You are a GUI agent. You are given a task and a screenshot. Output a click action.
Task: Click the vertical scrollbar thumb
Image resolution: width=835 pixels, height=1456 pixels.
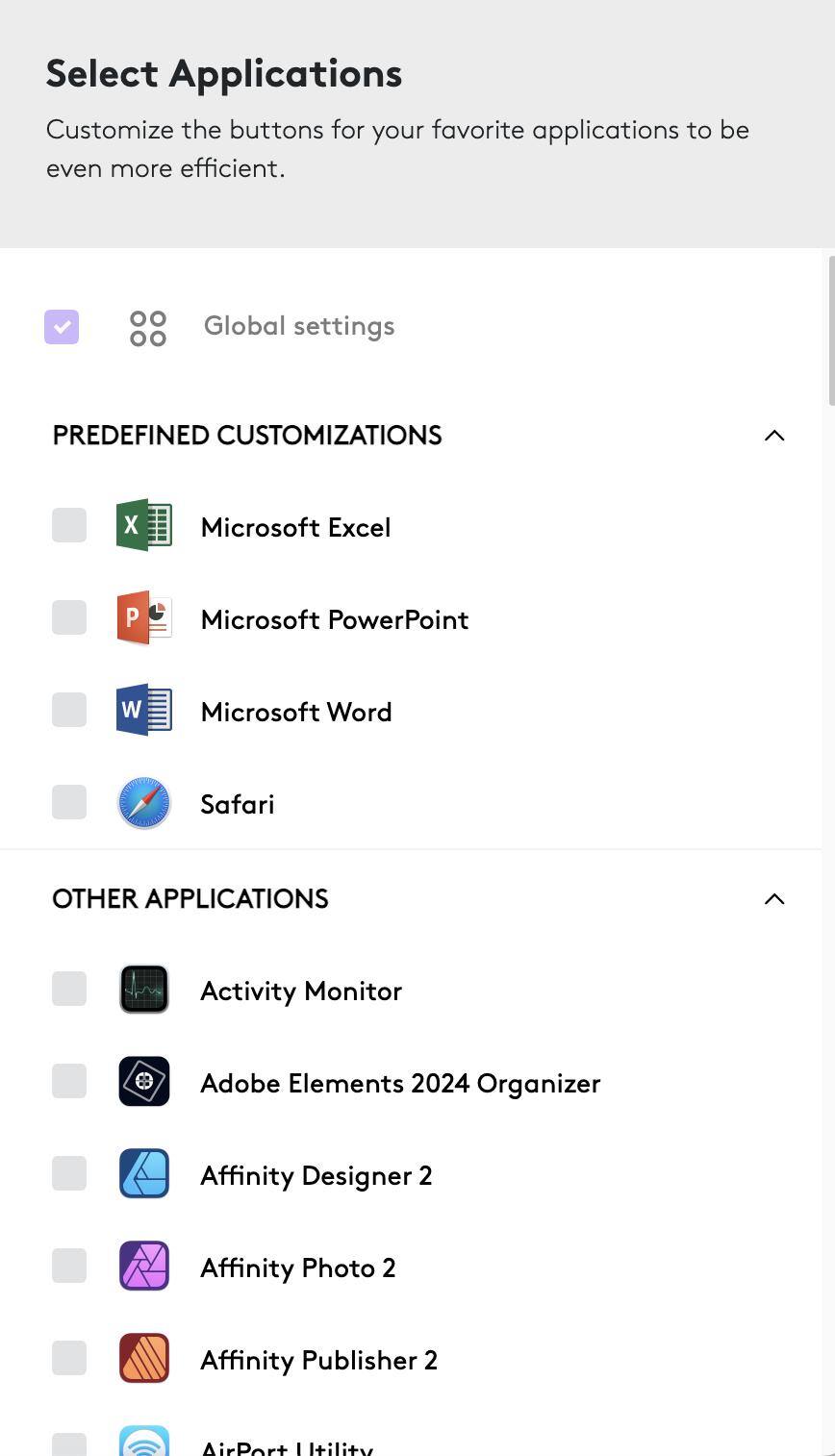pyautogui.click(x=830, y=330)
